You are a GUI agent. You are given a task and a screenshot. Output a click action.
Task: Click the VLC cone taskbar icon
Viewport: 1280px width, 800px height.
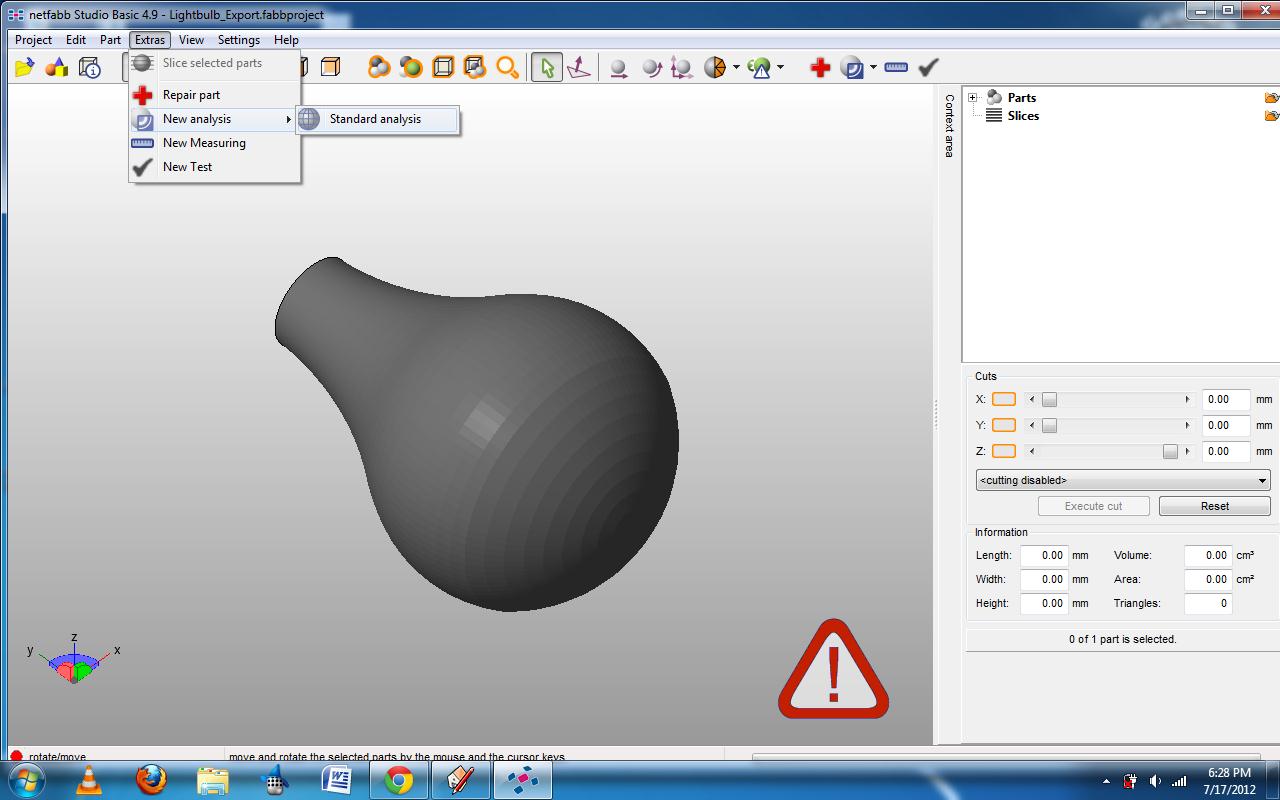click(88, 780)
